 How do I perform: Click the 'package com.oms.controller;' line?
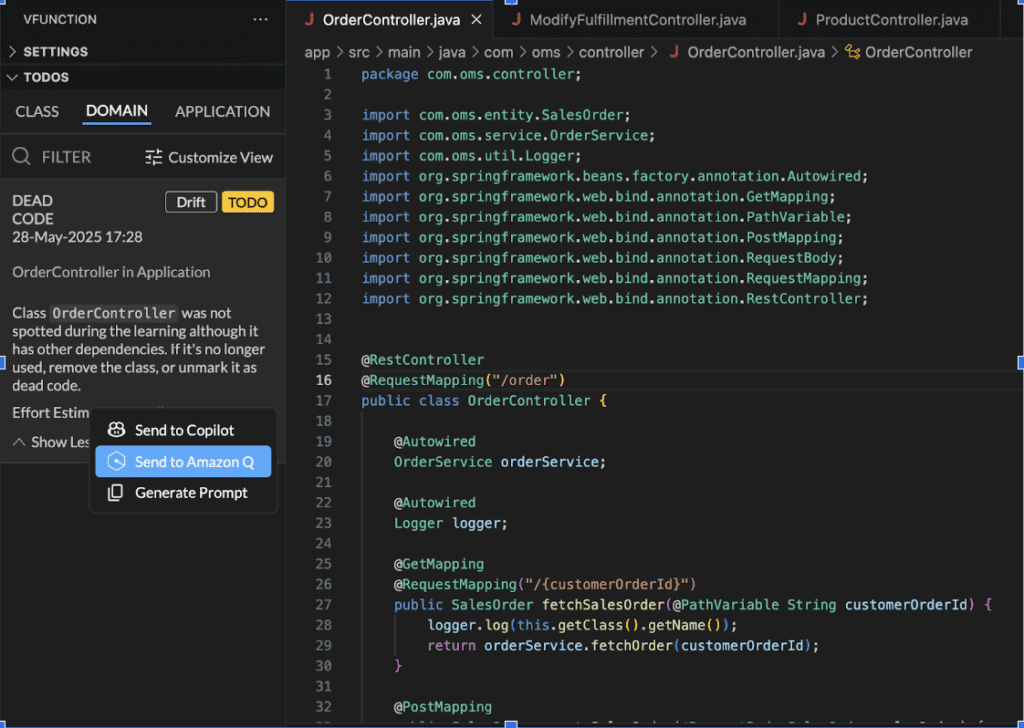pyautogui.click(x=471, y=74)
